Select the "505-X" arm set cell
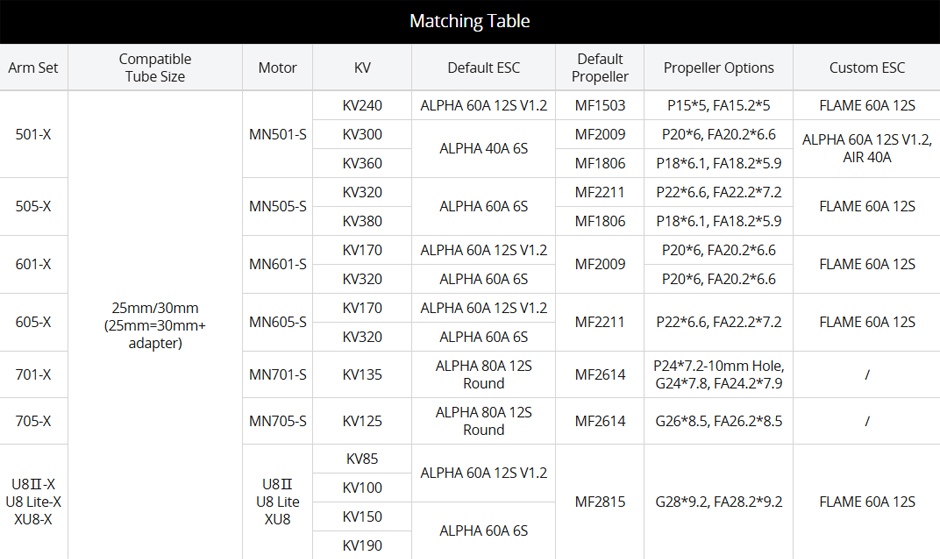This screenshot has width=940, height=559. (x=34, y=206)
